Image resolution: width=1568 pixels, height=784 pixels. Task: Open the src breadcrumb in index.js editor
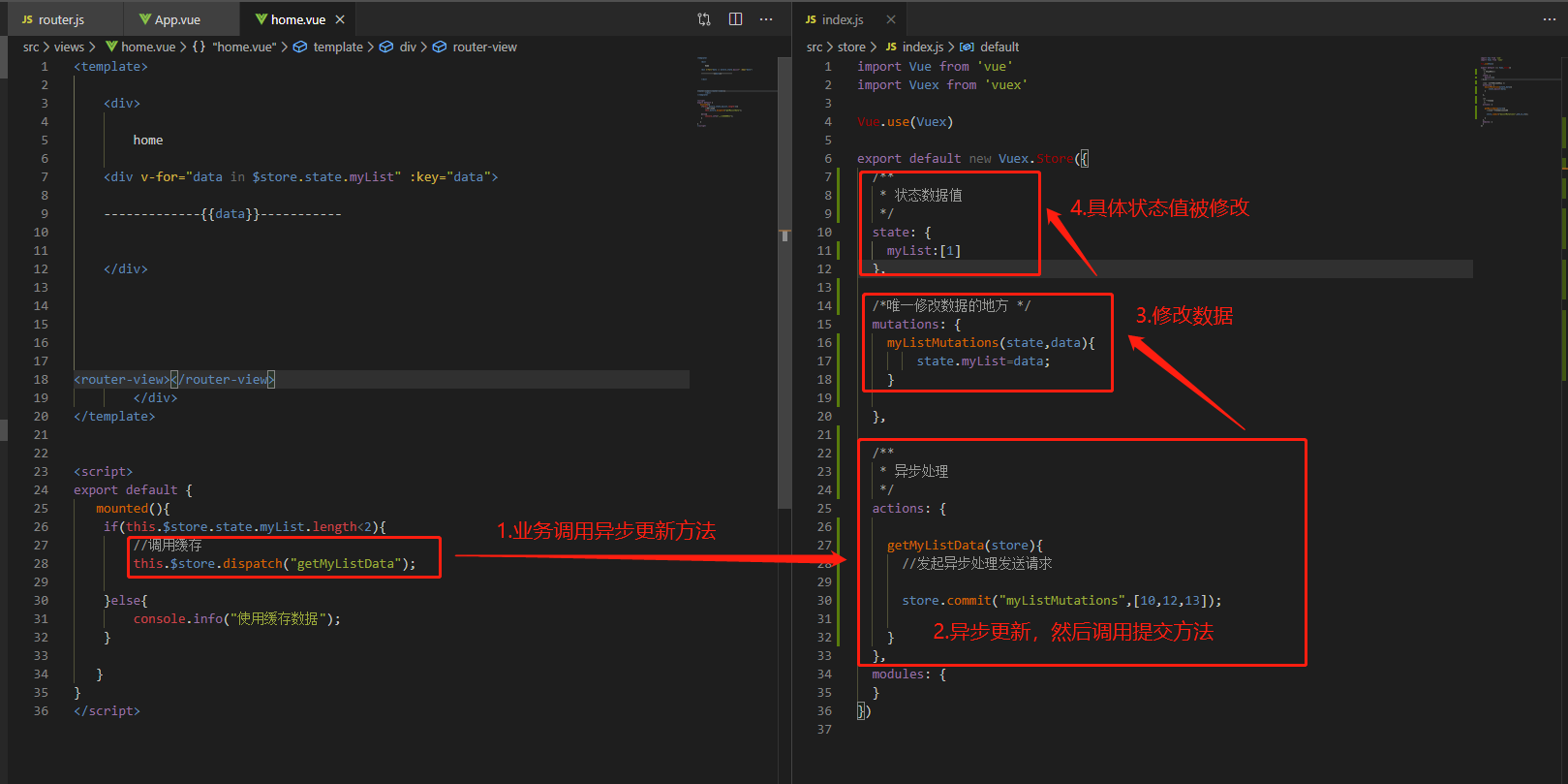[815, 47]
